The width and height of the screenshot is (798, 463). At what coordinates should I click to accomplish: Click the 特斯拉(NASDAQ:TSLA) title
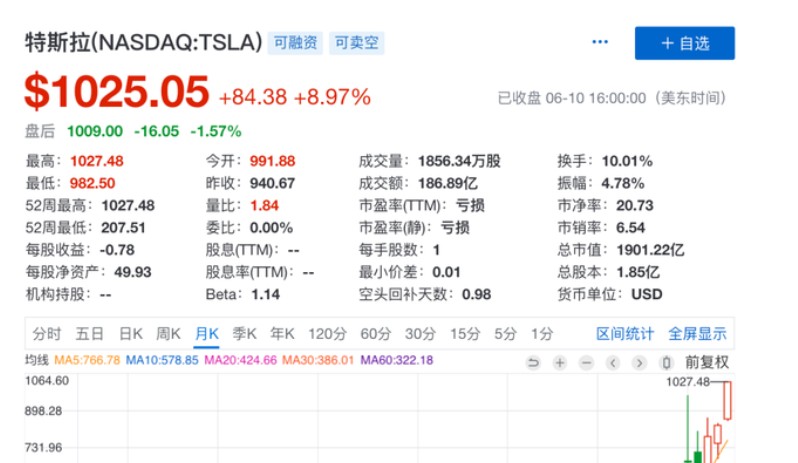point(144,43)
